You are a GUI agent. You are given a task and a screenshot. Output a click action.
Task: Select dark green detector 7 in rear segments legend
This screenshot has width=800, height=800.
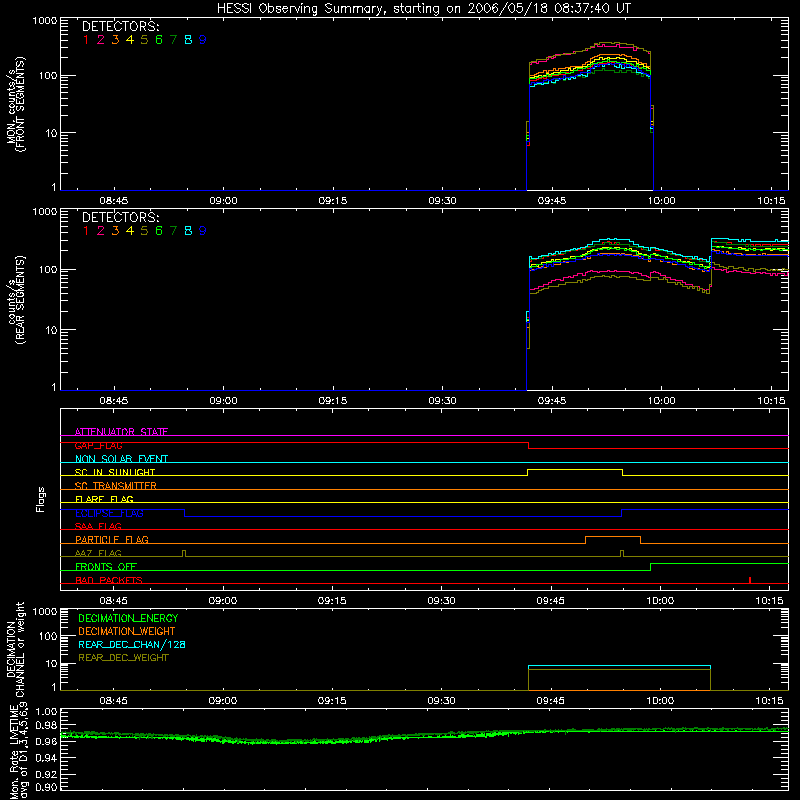tap(173, 231)
